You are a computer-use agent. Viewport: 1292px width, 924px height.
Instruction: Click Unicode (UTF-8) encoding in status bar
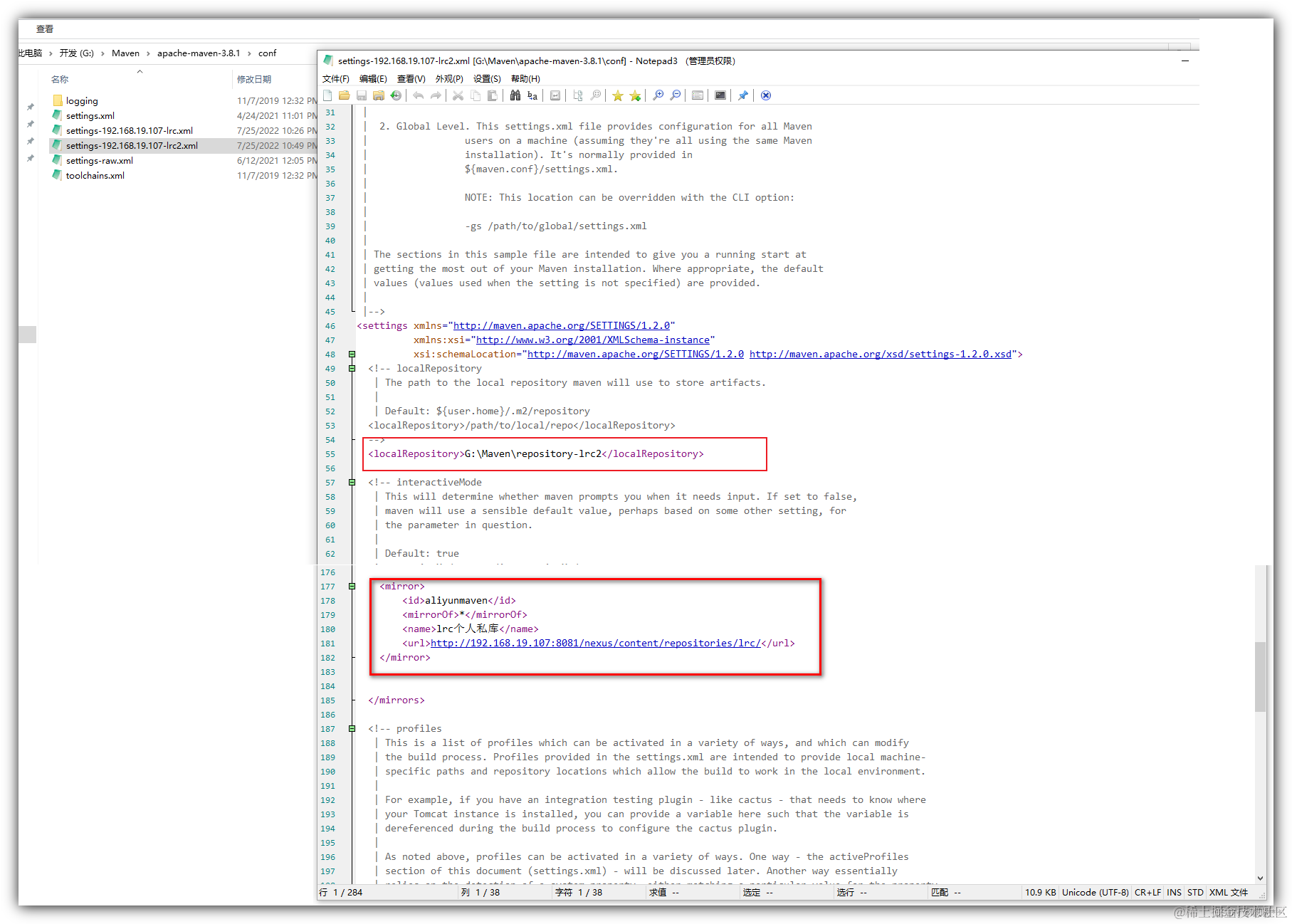1095,892
